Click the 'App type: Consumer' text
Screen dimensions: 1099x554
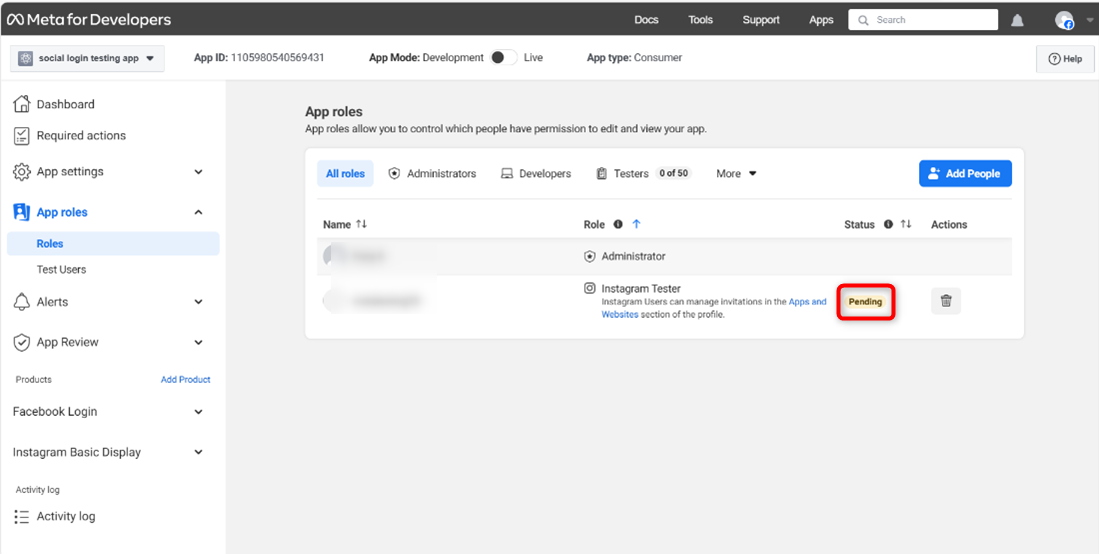pyautogui.click(x=634, y=58)
